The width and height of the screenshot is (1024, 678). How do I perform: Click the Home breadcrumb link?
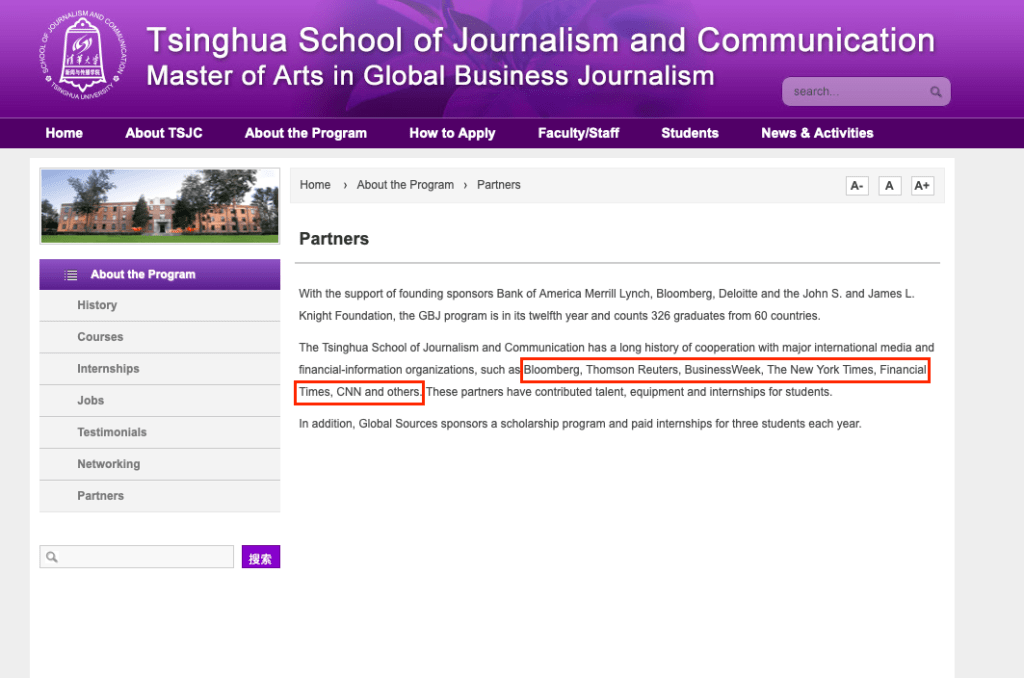click(315, 185)
